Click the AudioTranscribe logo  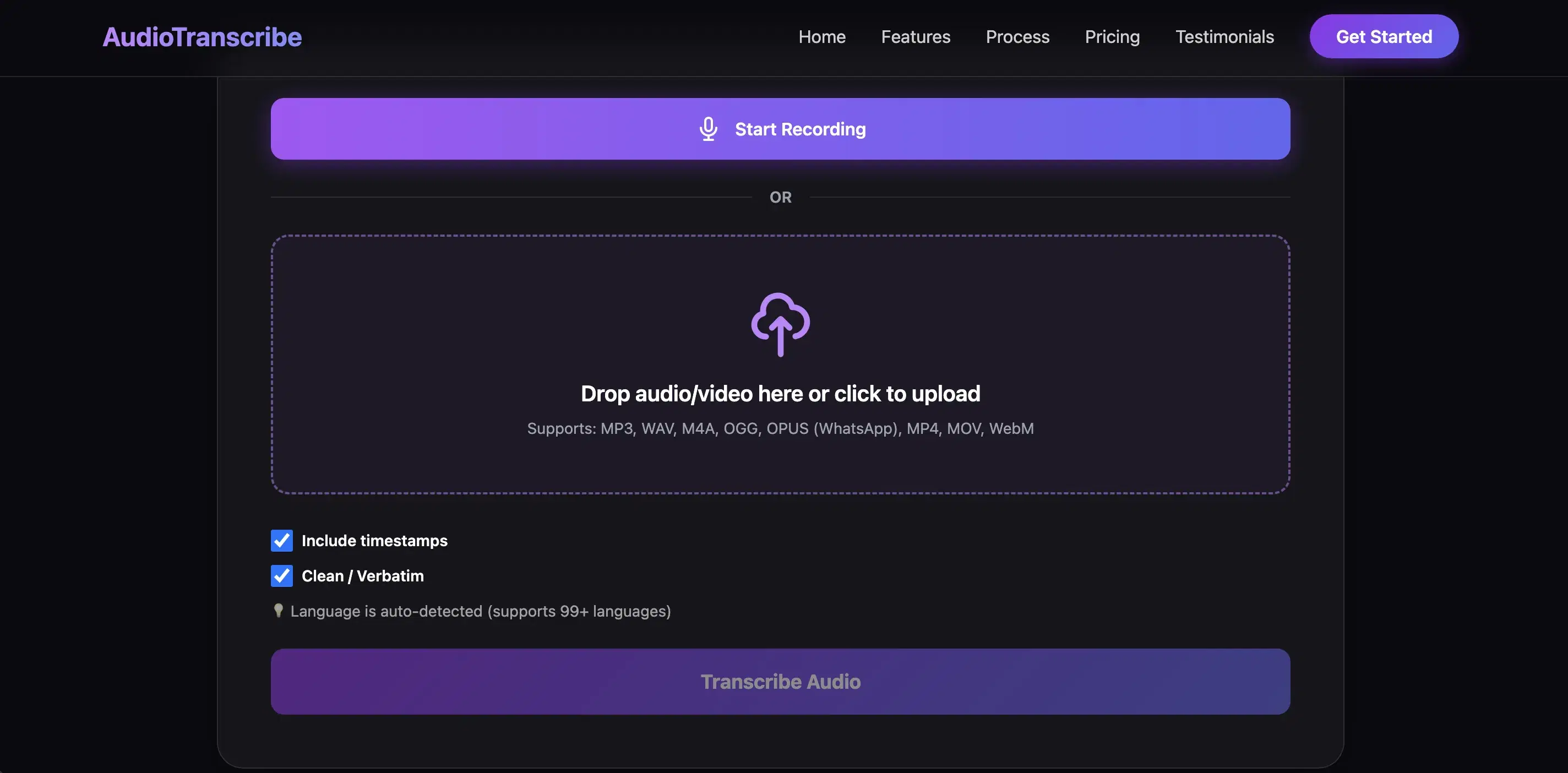click(202, 36)
